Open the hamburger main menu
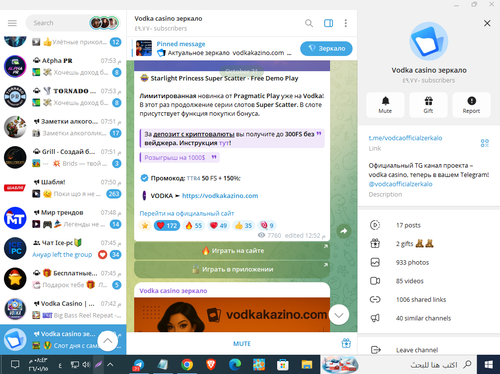The image size is (500, 374). click(12, 23)
